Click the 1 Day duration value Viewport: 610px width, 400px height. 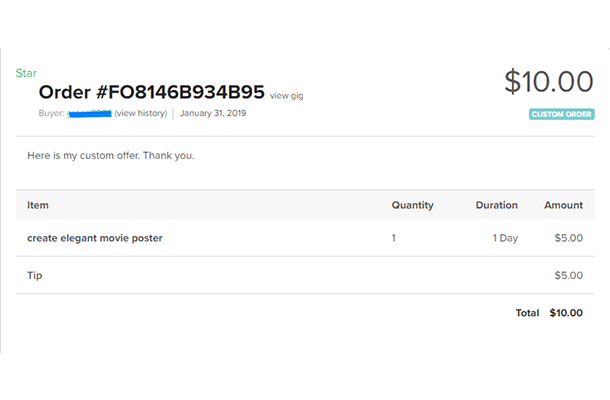click(505, 238)
